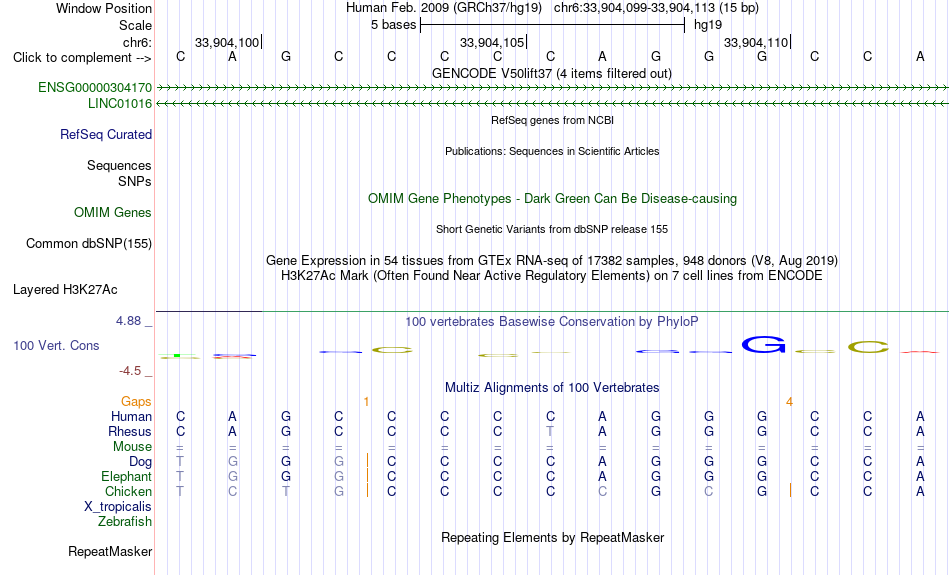
Task: Select the 100 Vert. Cons track label
Action: coord(56,345)
